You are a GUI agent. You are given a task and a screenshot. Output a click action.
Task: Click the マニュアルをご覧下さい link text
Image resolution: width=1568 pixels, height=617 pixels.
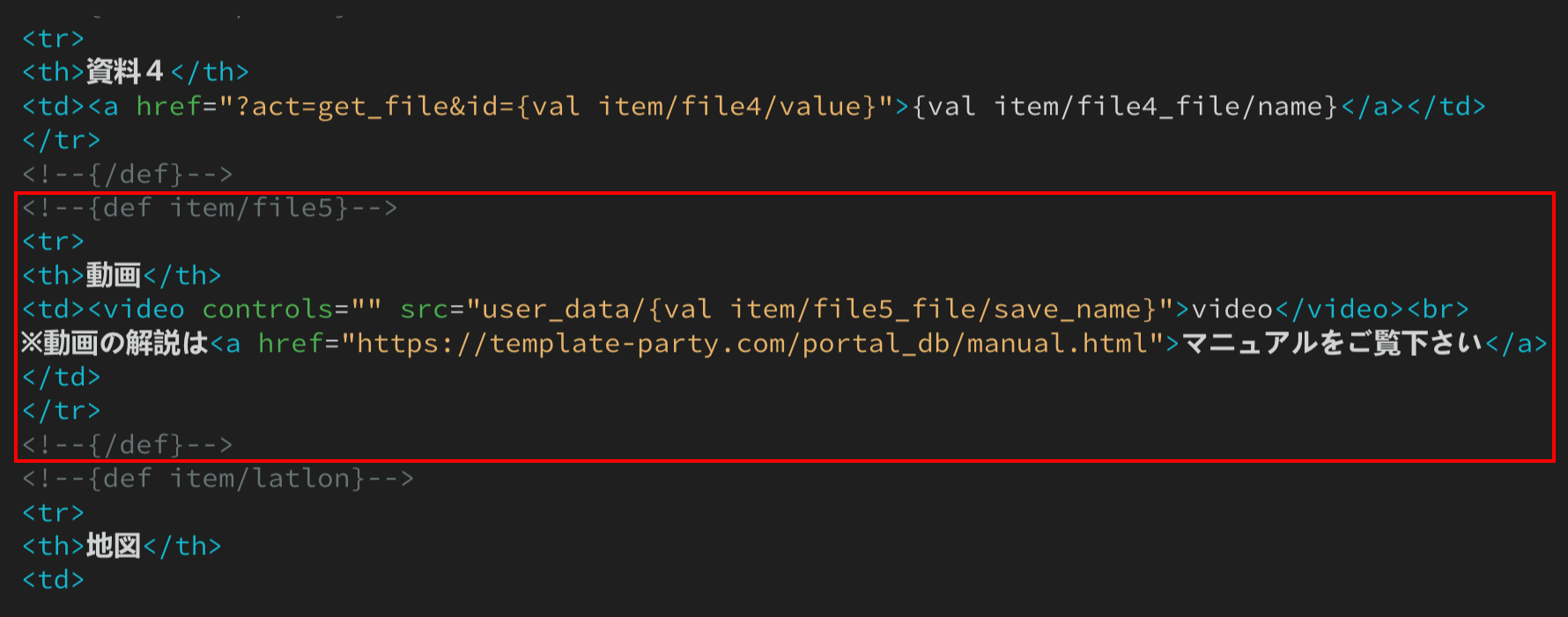point(1333,343)
